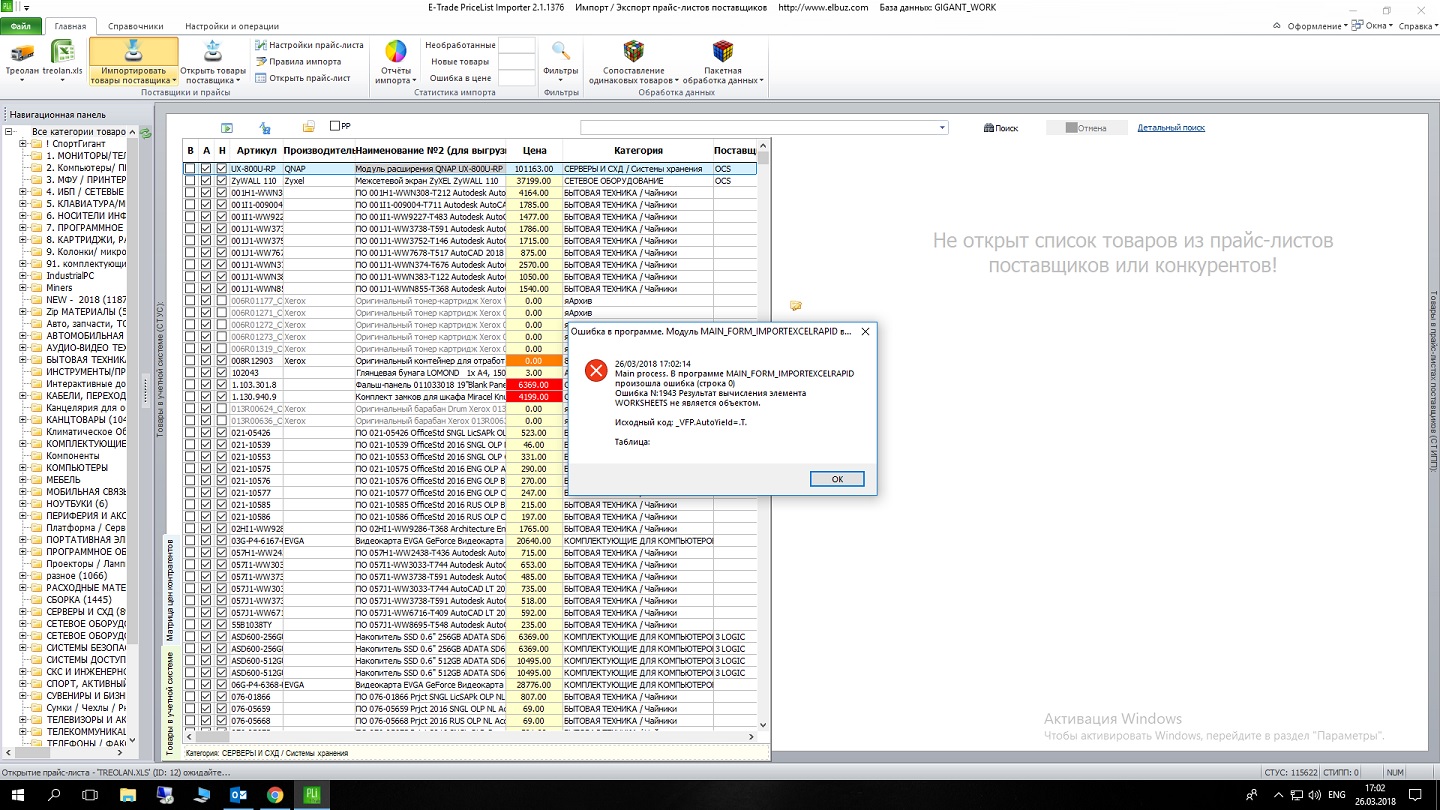Select the Miners category in tree
Screen dimensions: 1440x810
(x=59, y=288)
